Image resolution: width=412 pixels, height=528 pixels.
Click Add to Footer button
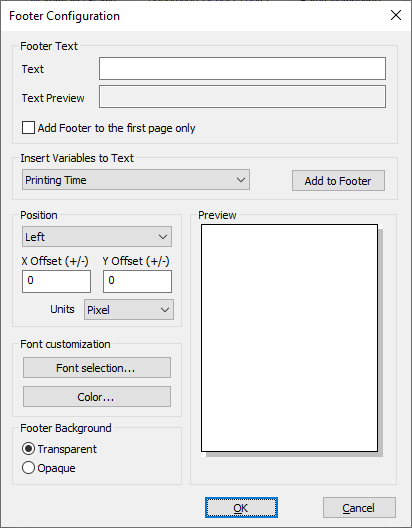click(x=338, y=181)
